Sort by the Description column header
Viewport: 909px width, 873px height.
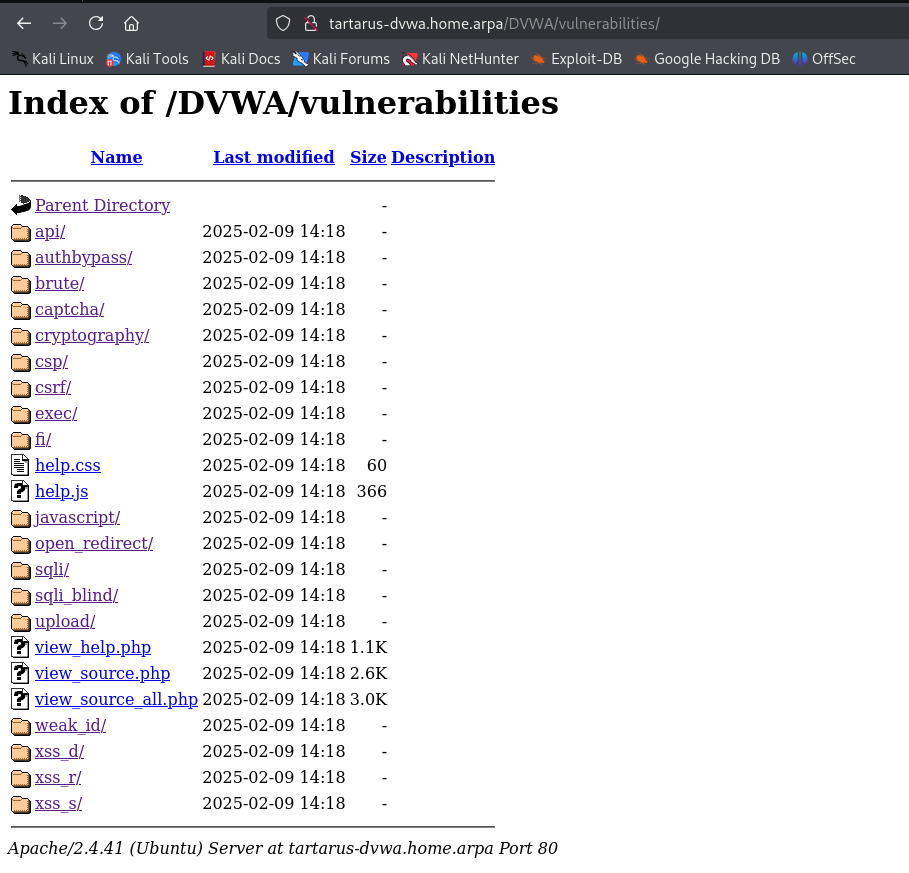[x=442, y=157]
